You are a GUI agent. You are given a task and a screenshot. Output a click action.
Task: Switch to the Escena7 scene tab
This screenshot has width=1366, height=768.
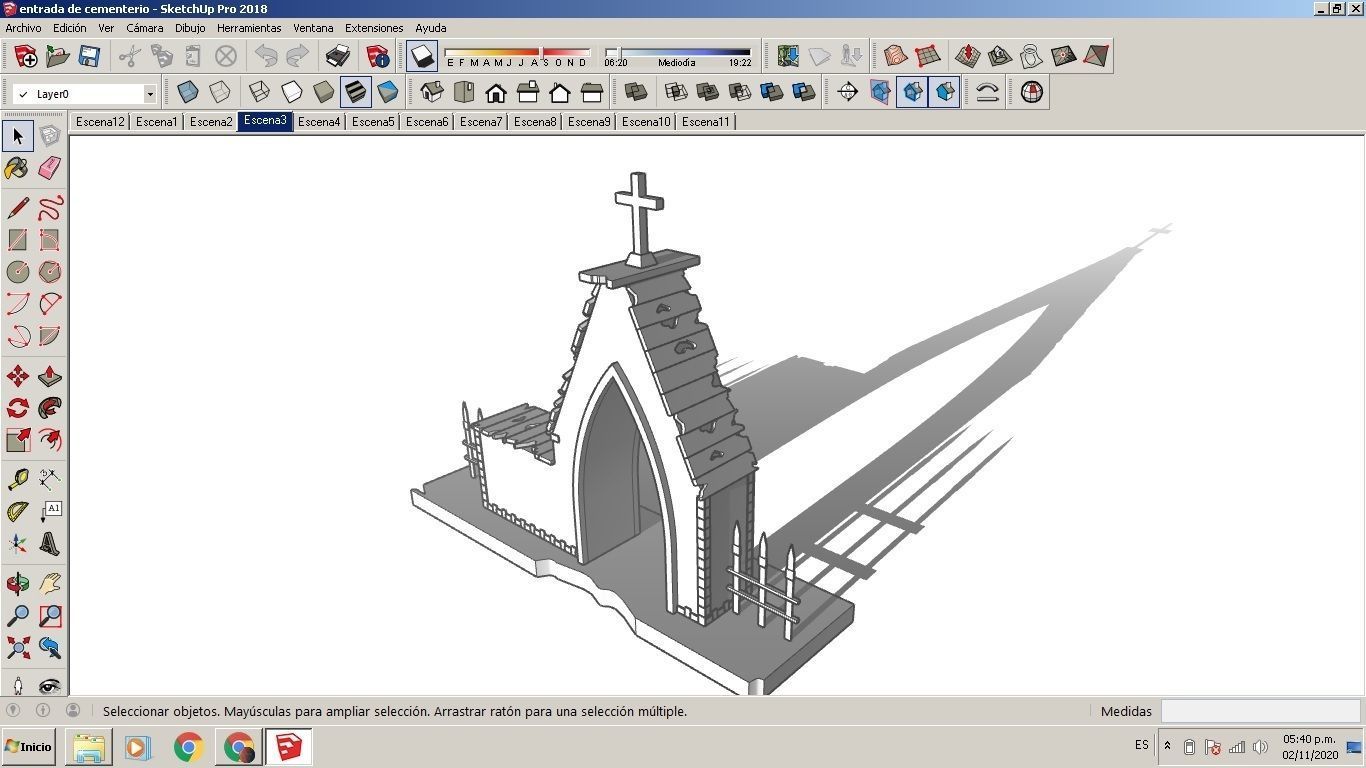[x=481, y=122]
